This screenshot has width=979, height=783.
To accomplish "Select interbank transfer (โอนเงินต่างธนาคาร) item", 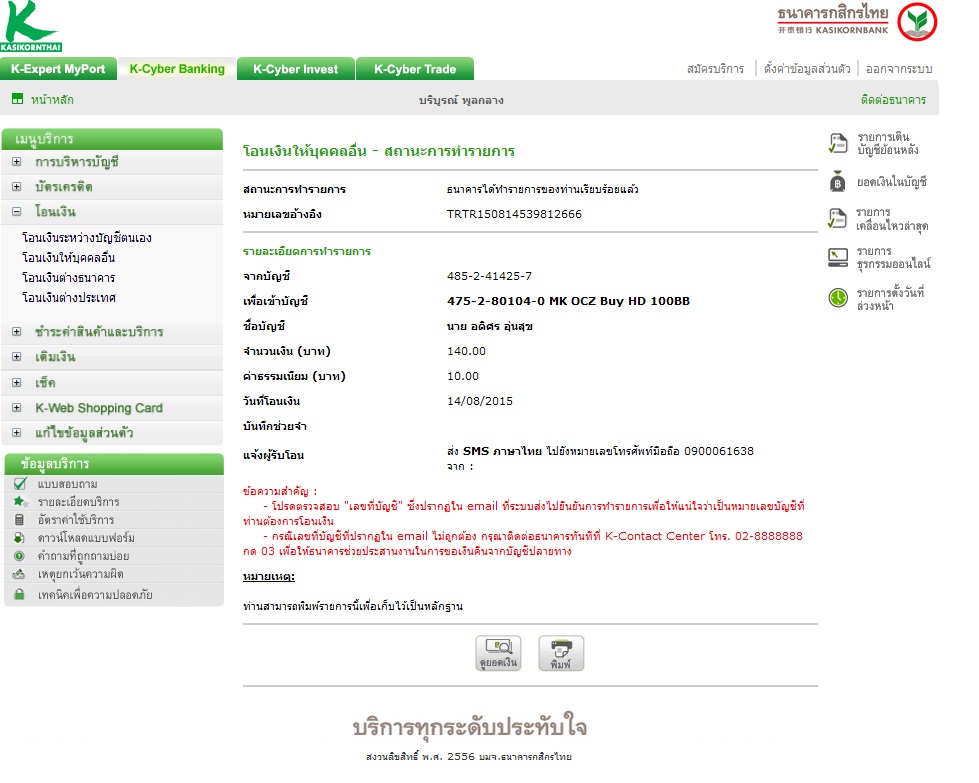I will point(69,278).
